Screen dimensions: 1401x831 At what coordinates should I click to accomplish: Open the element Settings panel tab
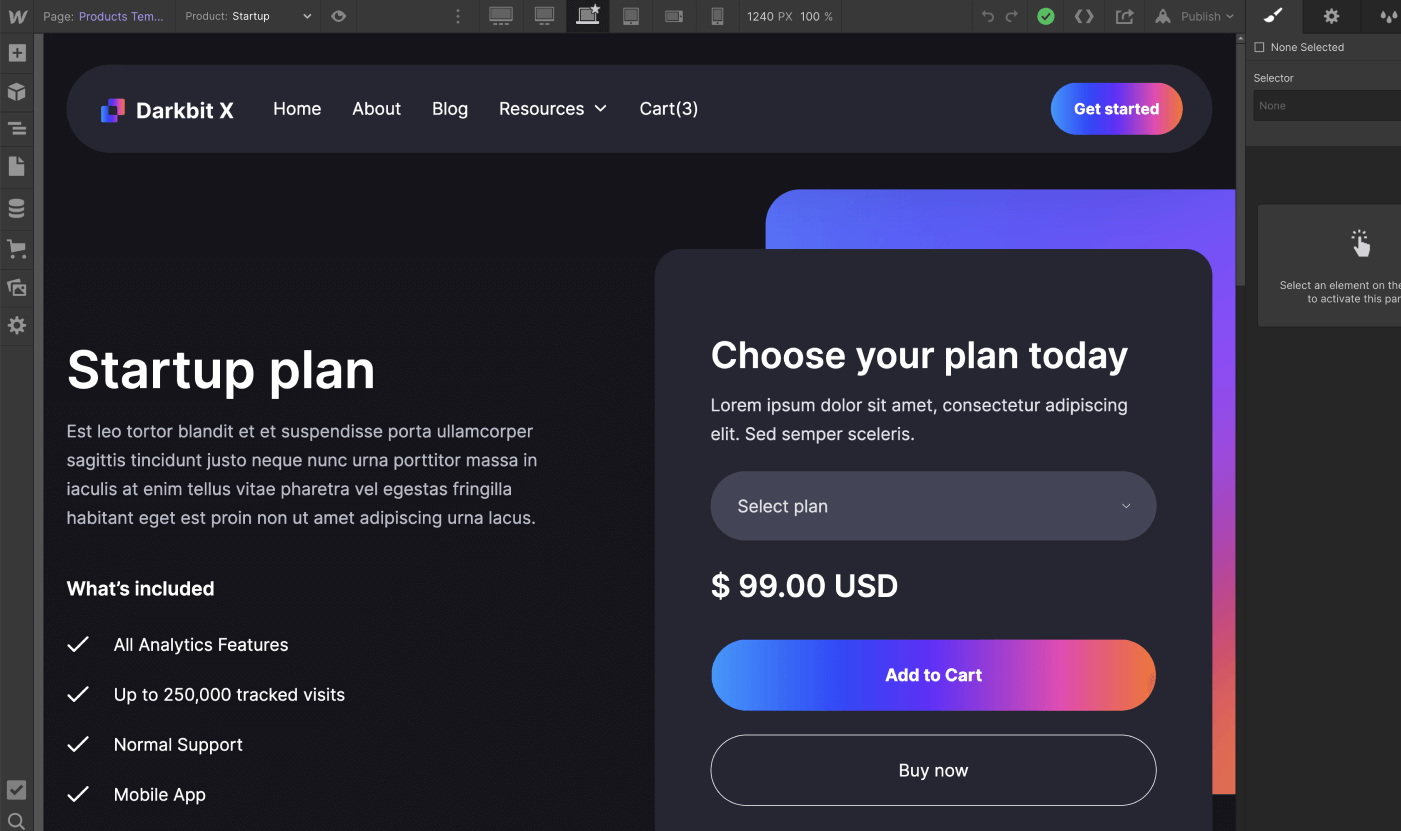(x=1330, y=16)
